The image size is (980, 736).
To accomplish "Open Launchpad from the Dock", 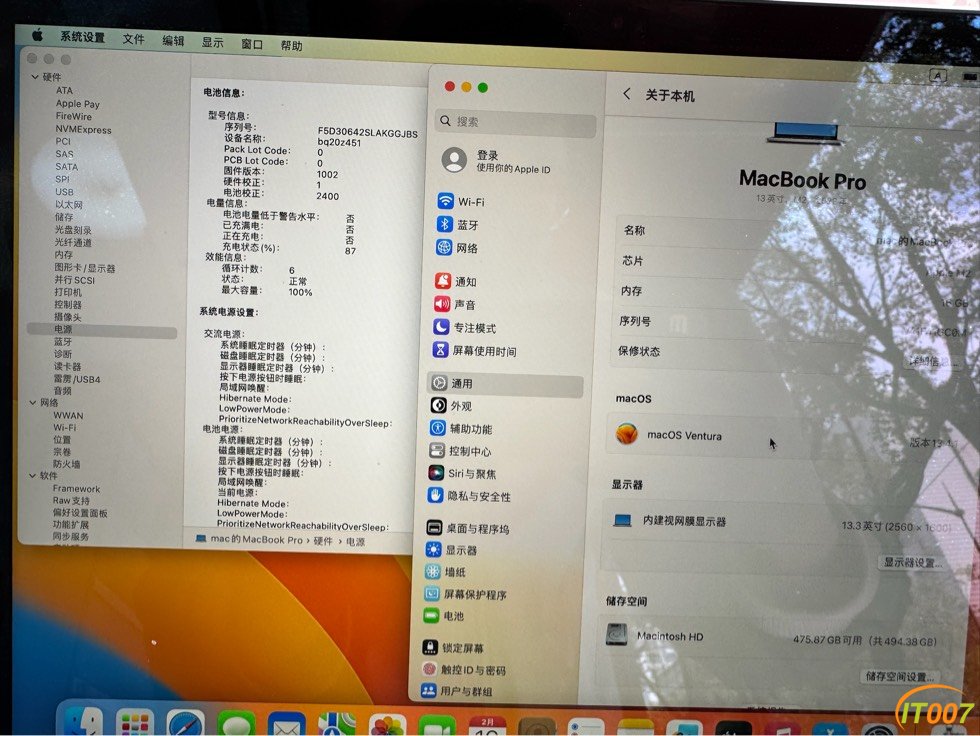I will (x=134, y=723).
